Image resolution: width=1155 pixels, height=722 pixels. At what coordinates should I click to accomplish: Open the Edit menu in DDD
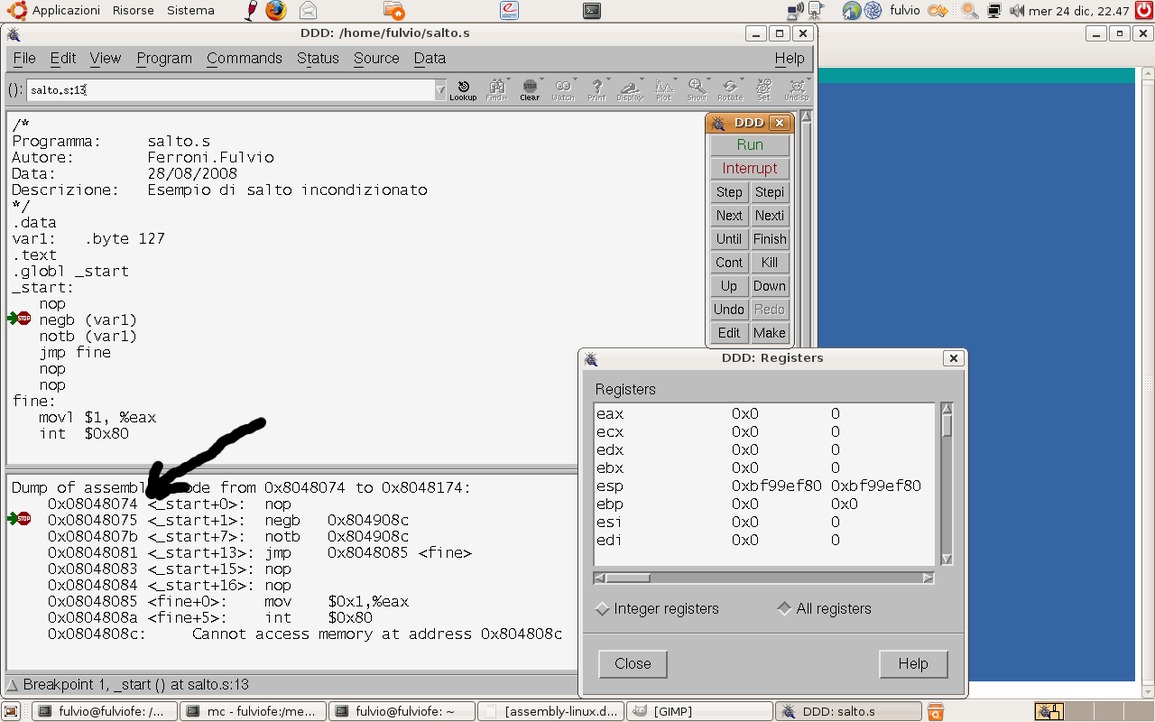tap(63, 58)
